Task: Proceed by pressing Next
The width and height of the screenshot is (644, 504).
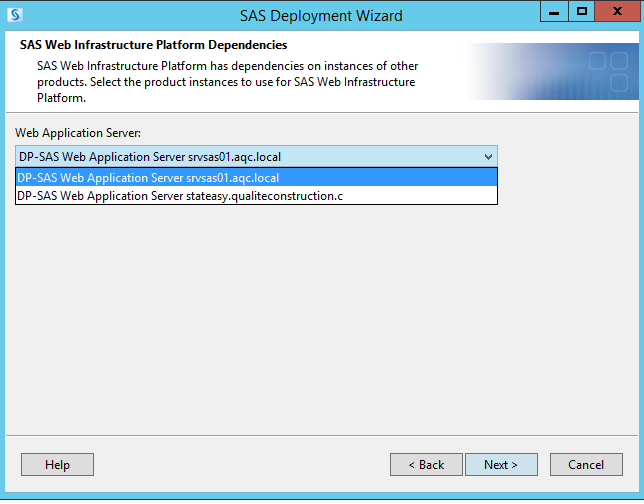Action: pos(501,465)
